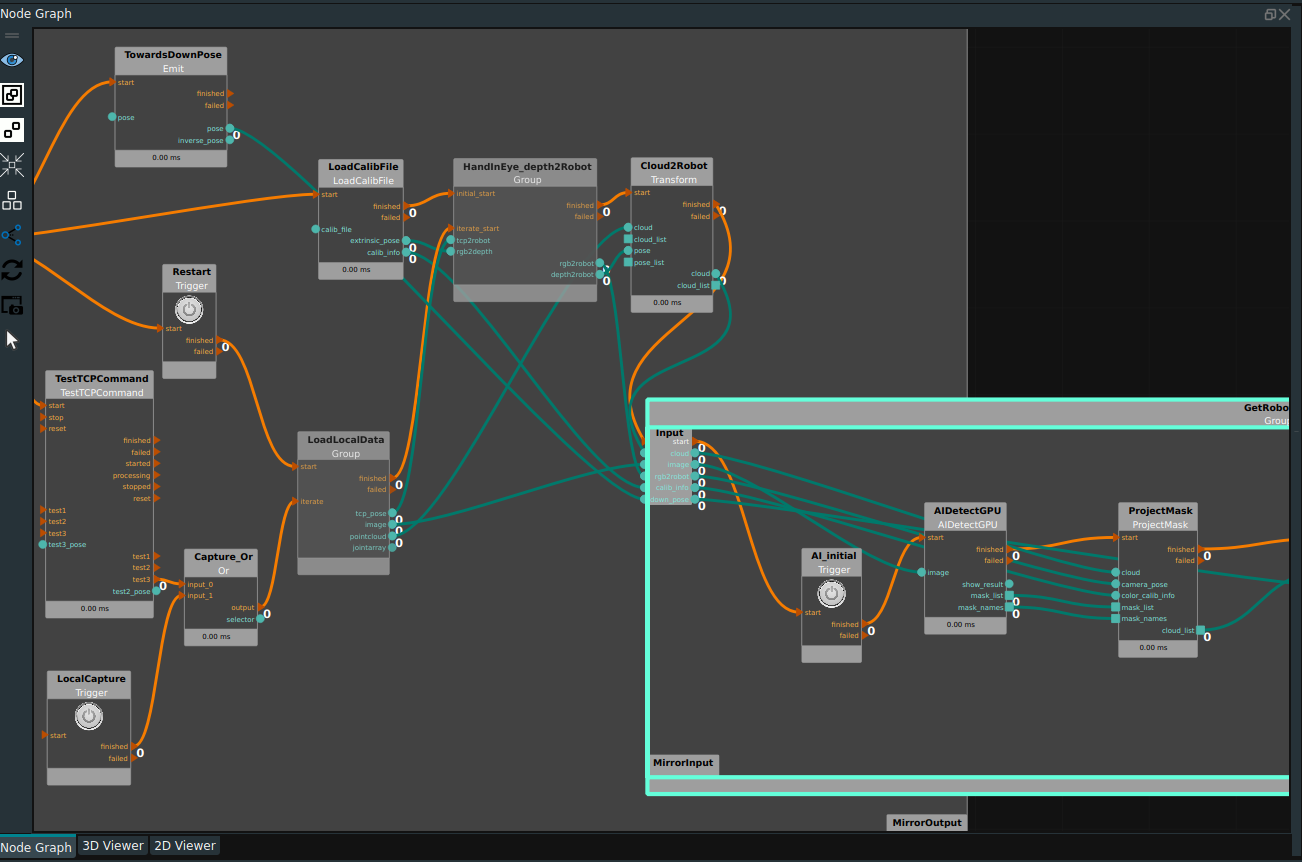The width and height of the screenshot is (1302, 862).
Task: Click the screenshot camera icon in the sidebar
Action: coord(12,305)
